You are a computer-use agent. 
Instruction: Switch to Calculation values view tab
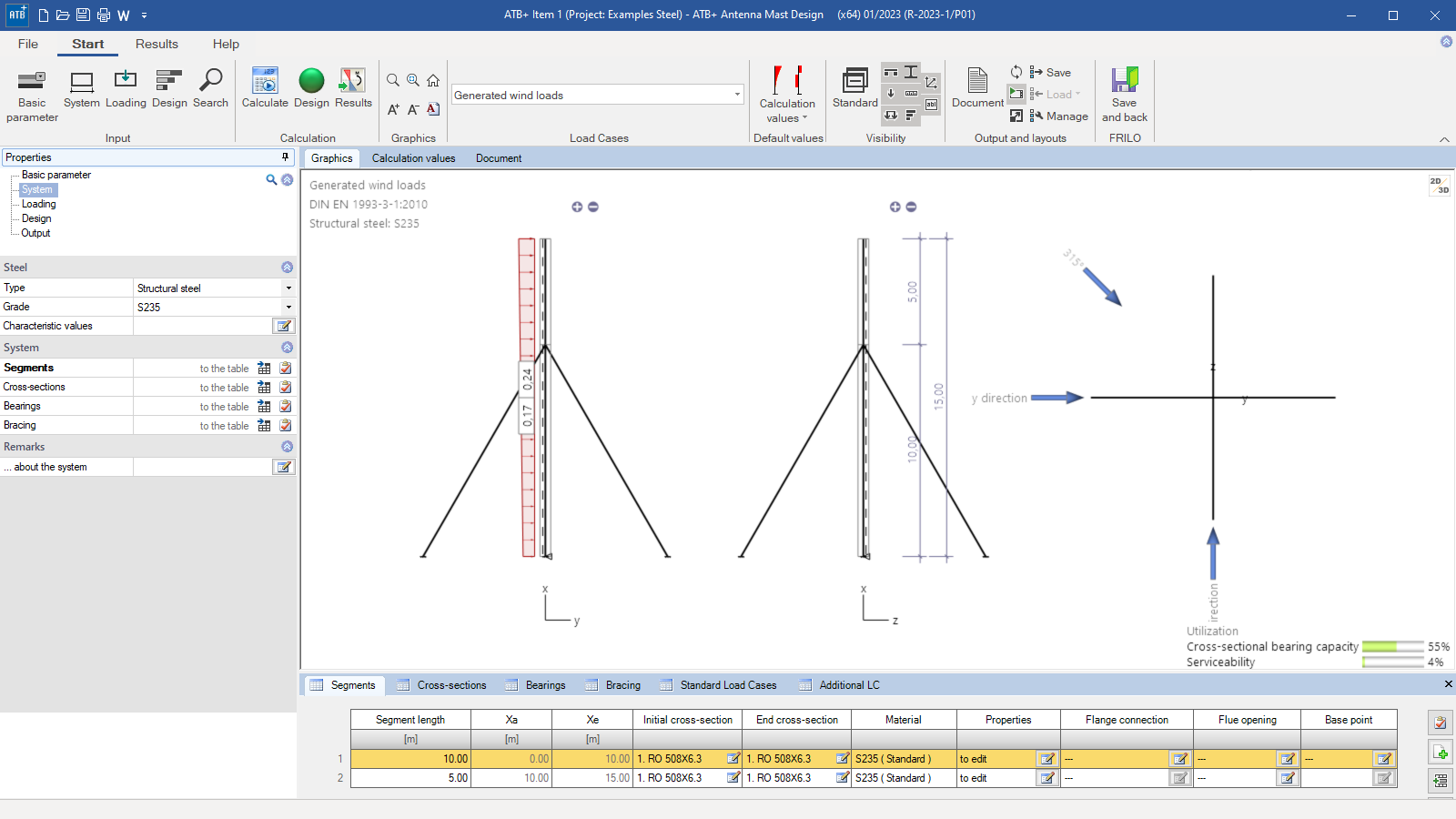(413, 158)
